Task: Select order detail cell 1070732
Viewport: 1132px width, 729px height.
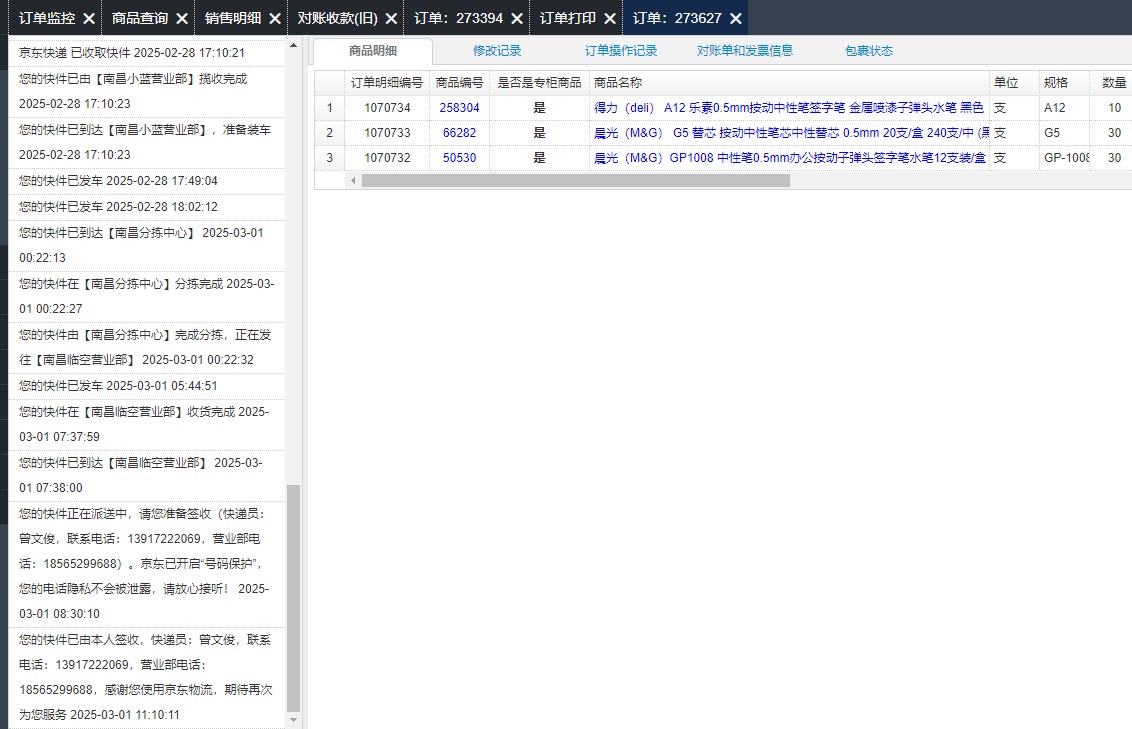Action: [x=387, y=157]
